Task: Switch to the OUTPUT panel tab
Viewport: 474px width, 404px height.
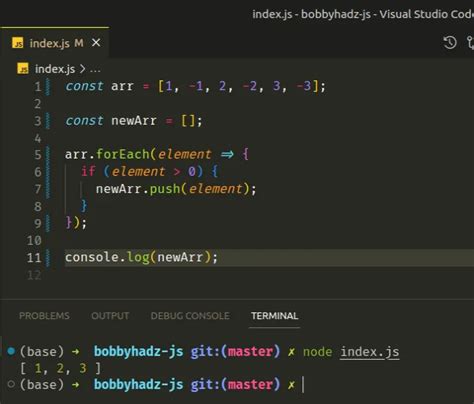Action: 110,316
